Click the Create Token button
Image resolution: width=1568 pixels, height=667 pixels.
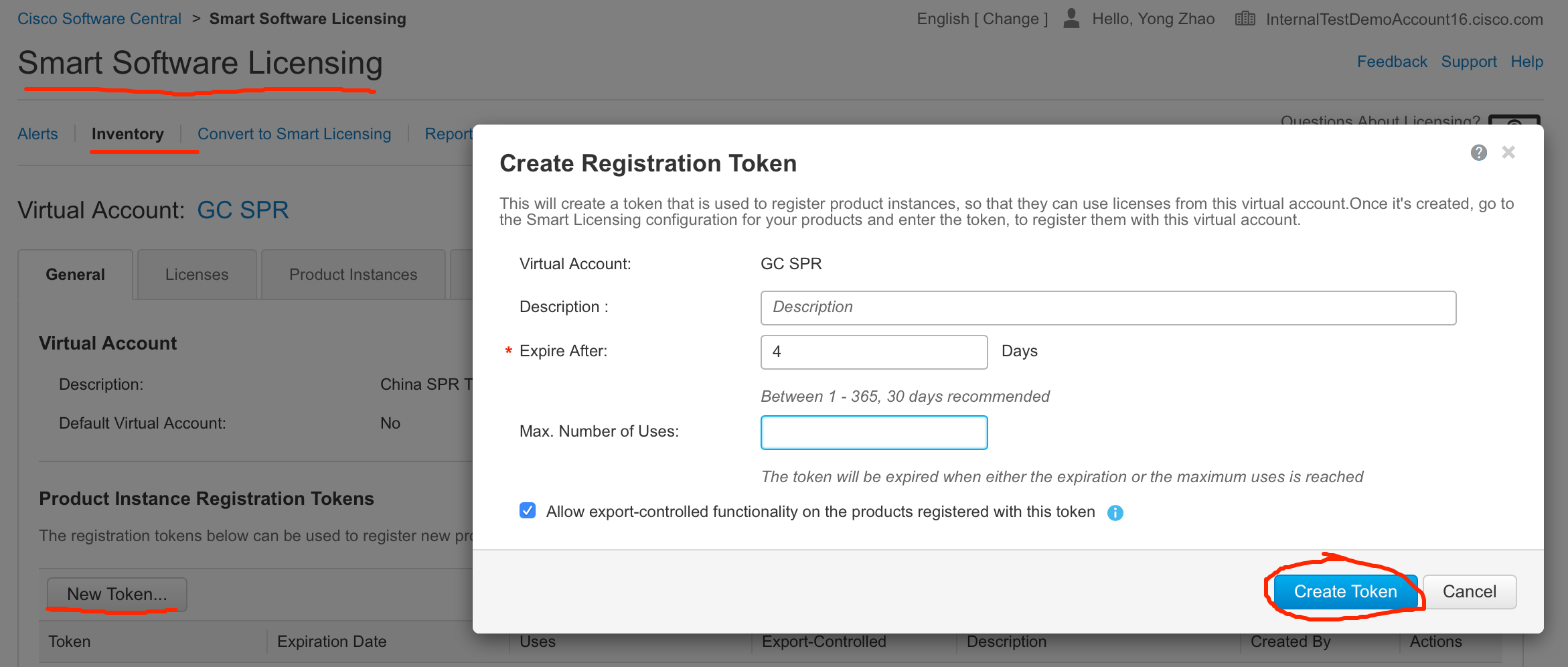click(1345, 592)
